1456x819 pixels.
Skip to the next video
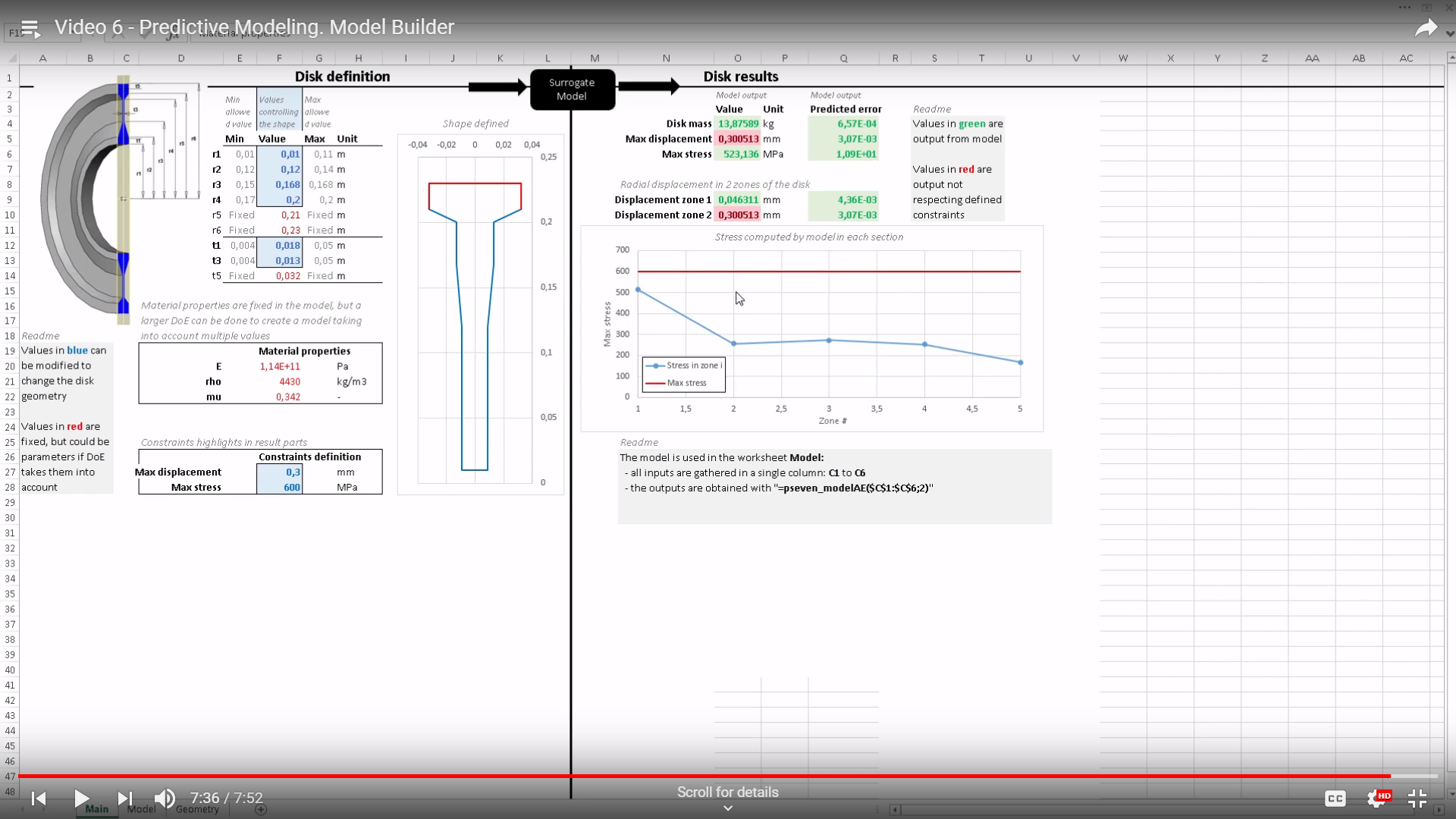click(x=125, y=798)
